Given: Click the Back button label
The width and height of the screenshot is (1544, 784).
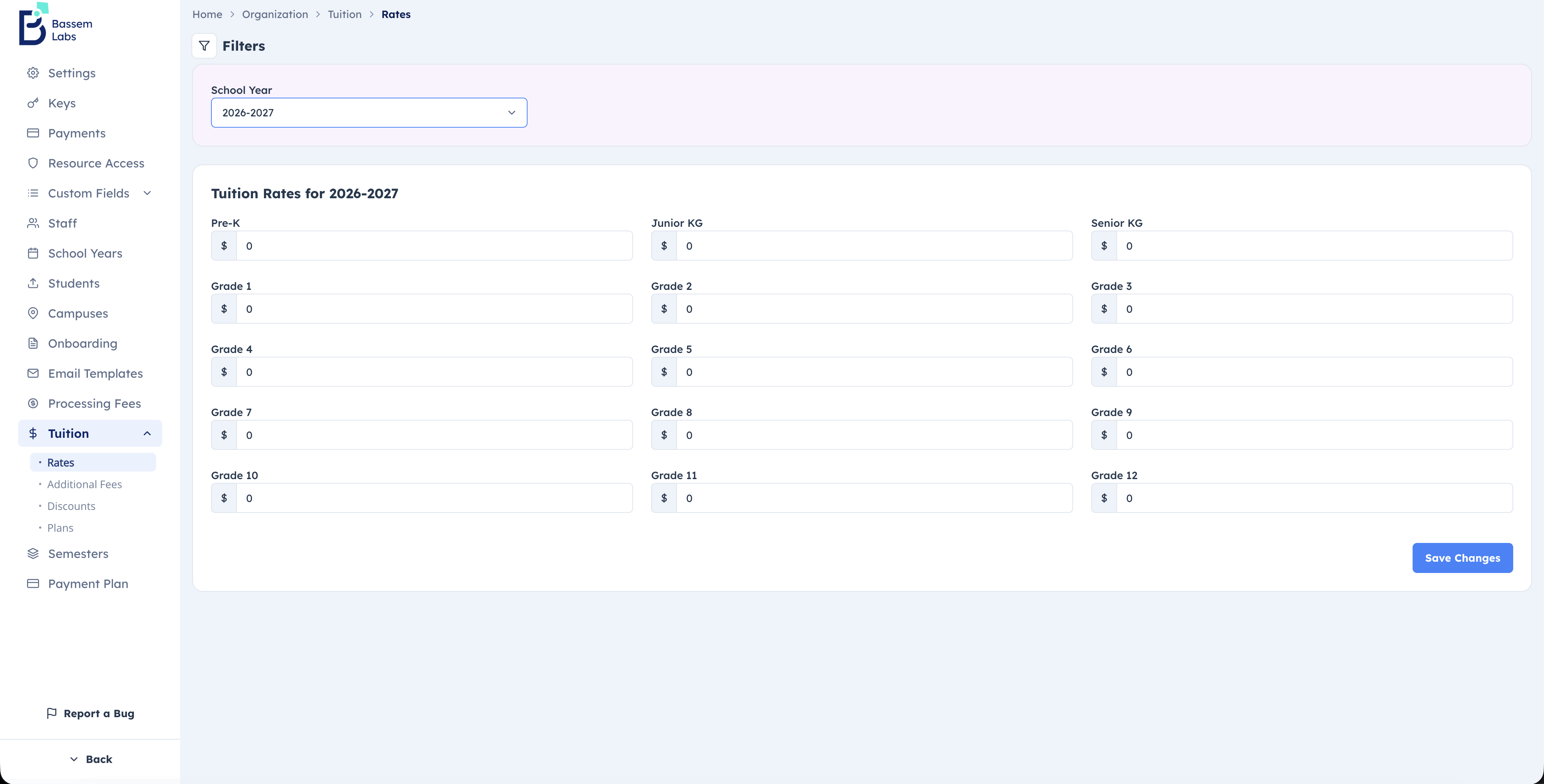Looking at the screenshot, I should (x=99, y=759).
